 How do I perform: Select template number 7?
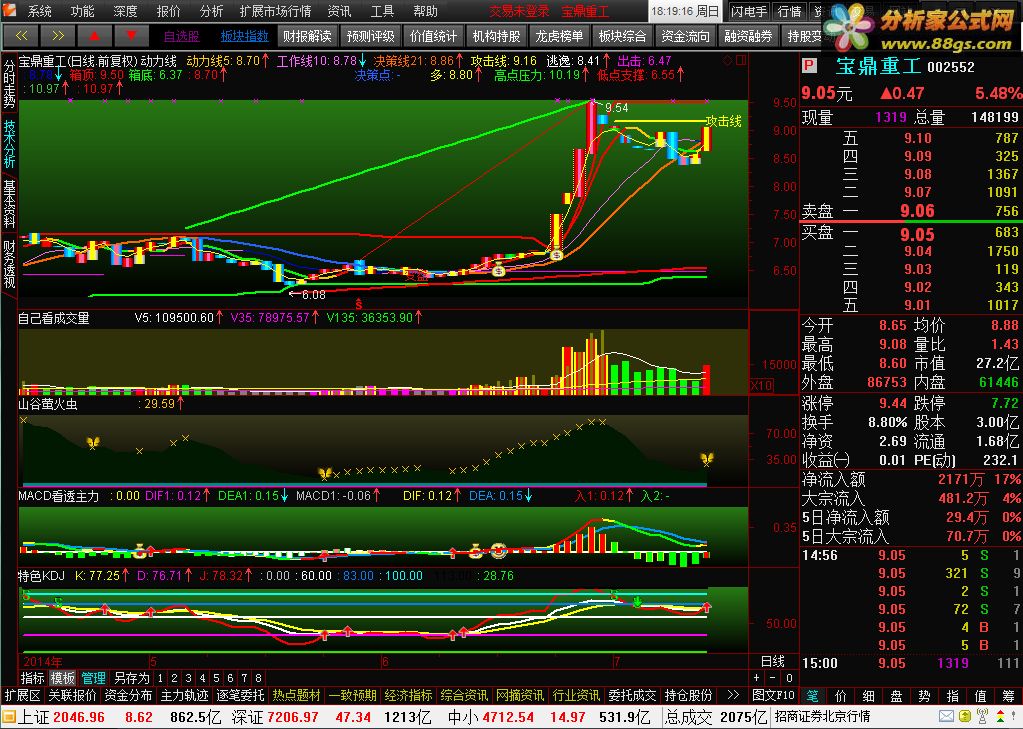pos(245,678)
